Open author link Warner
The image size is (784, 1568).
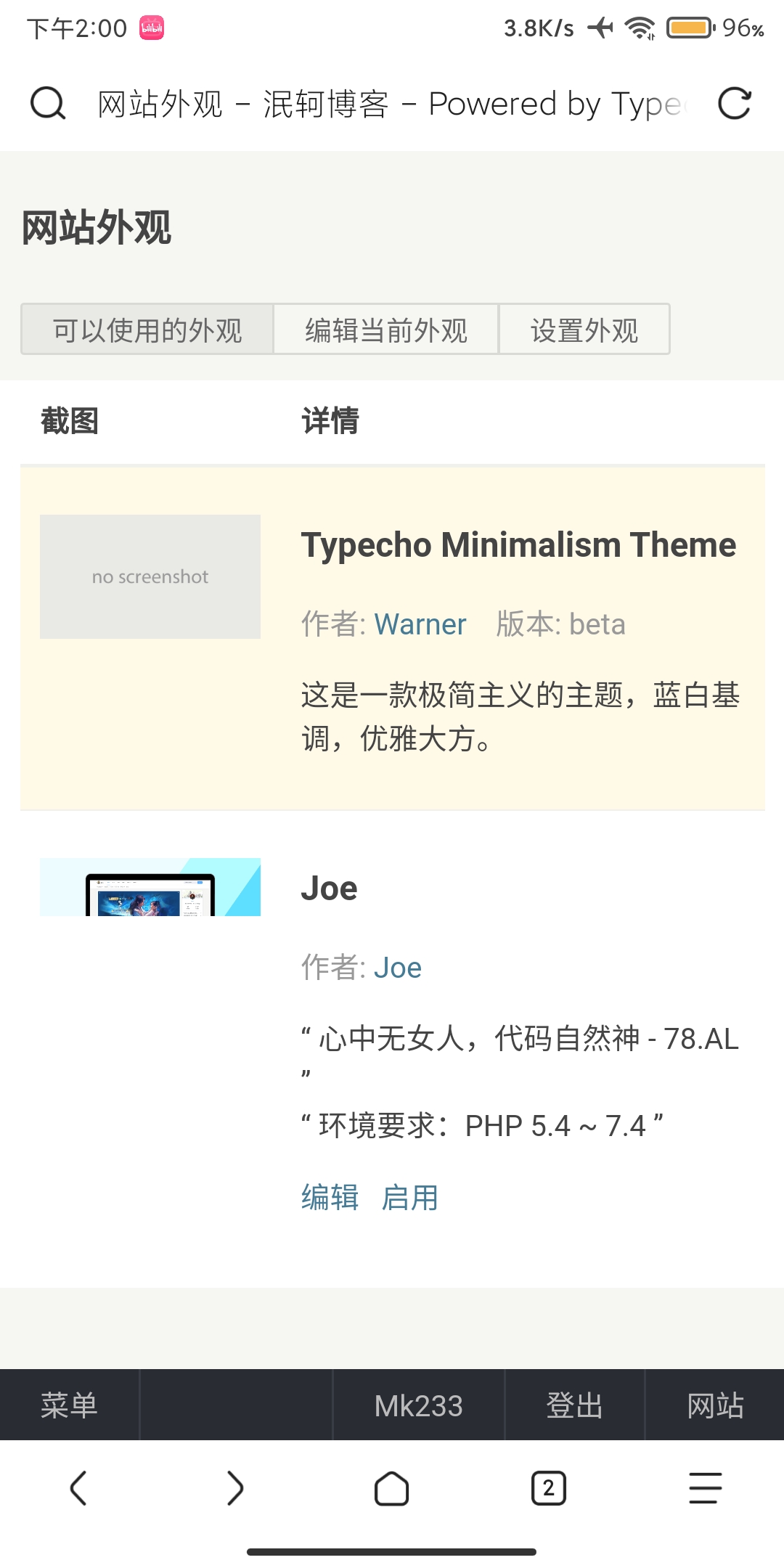420,624
